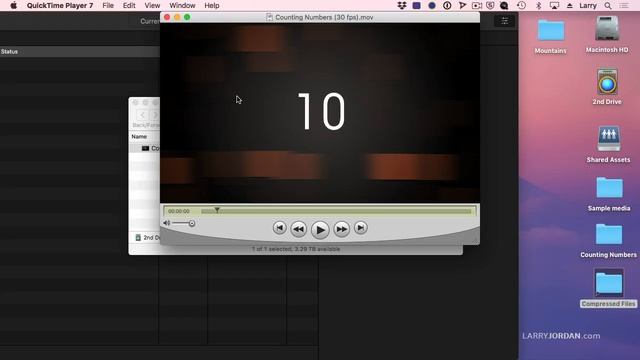Open the Help menu
The height and width of the screenshot is (360, 640).
(212, 6)
